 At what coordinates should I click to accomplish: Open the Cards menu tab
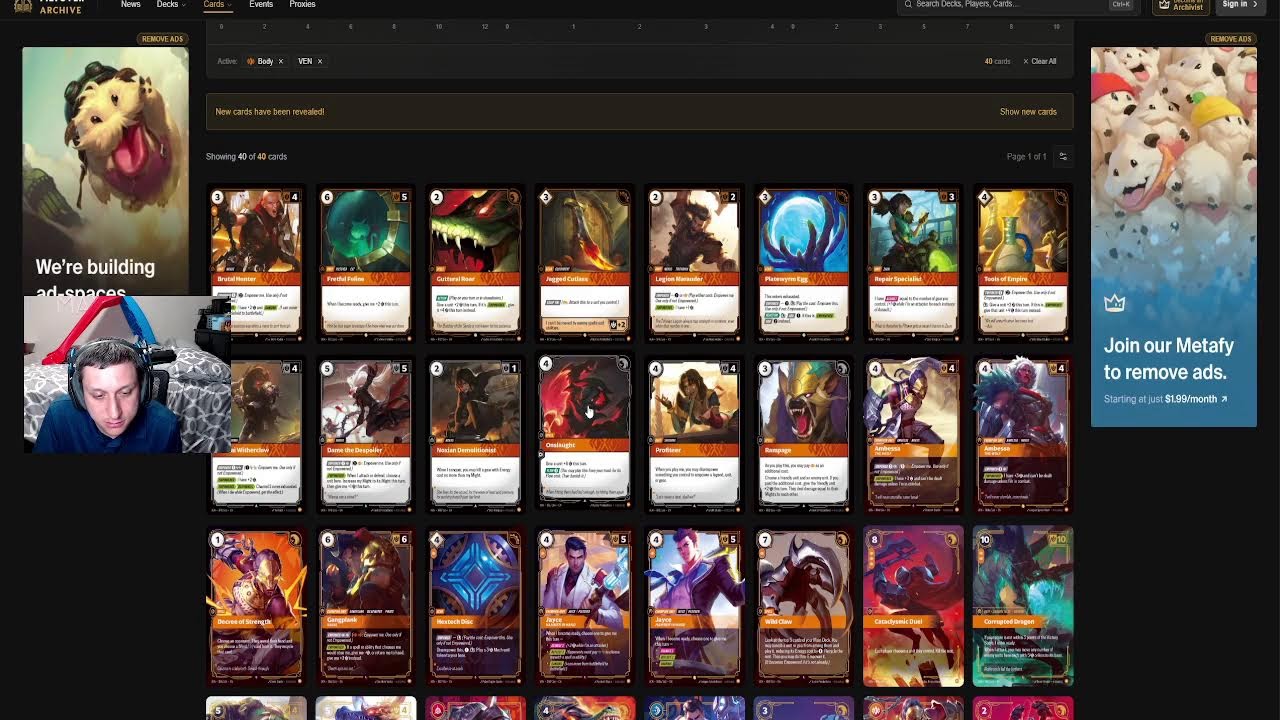tap(216, 4)
